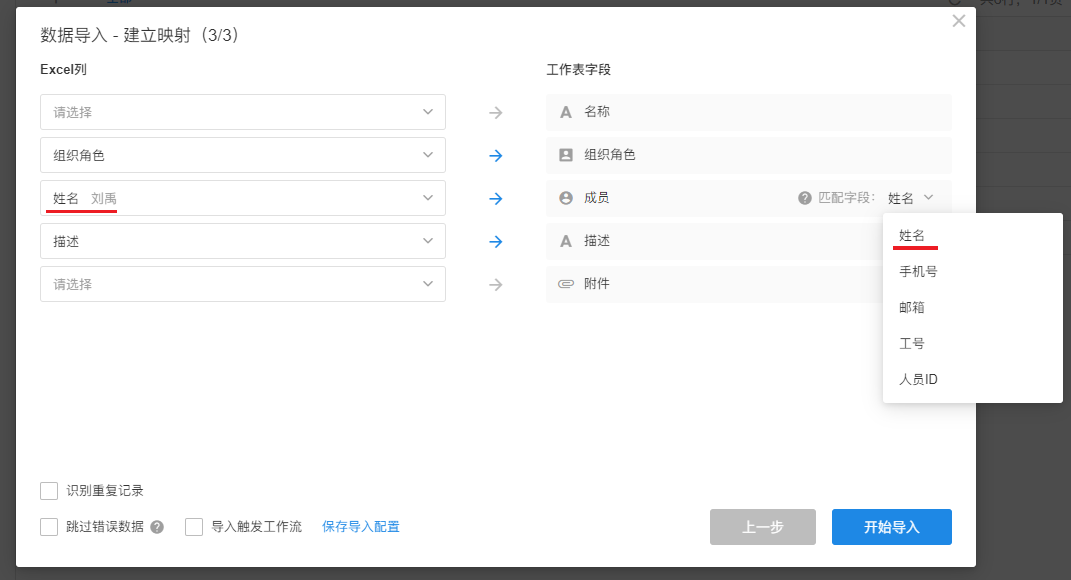
Task: Click the text-type icon beside 名称 field
Action: pyautogui.click(x=566, y=112)
